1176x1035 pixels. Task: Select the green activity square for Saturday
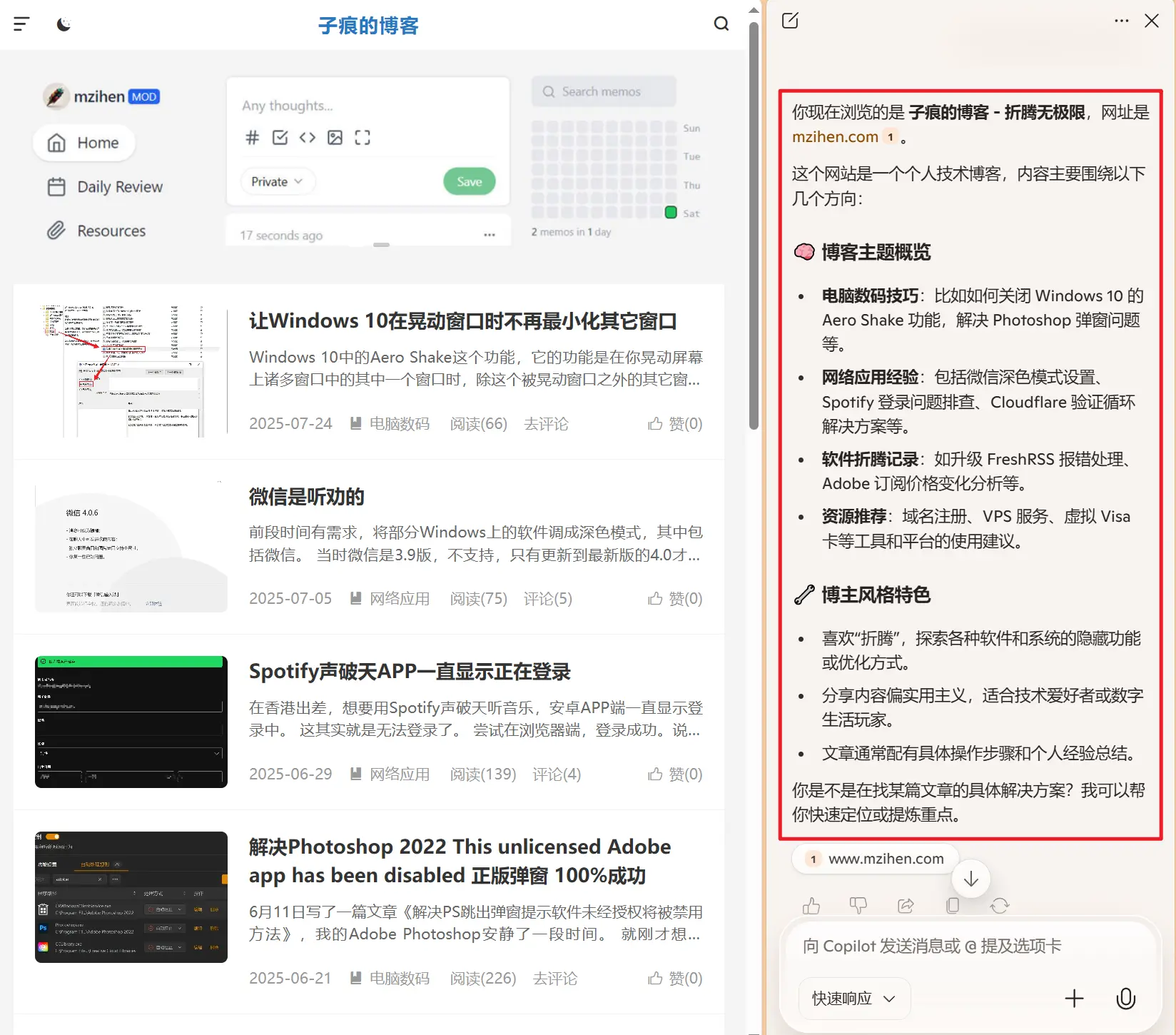[671, 212]
